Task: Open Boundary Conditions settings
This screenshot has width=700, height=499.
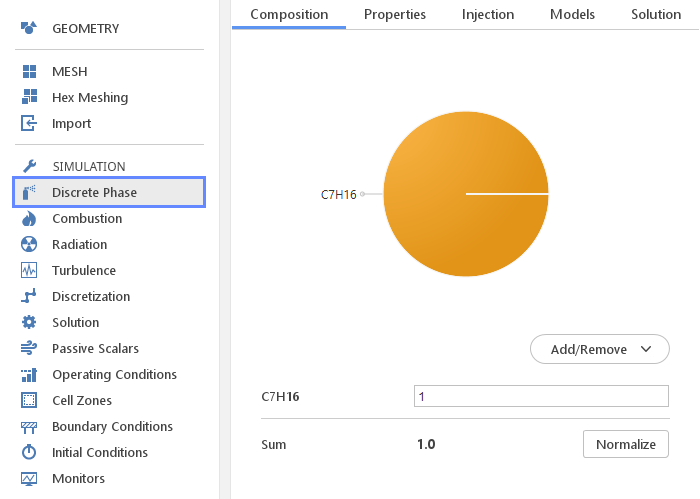Action: [x=112, y=426]
